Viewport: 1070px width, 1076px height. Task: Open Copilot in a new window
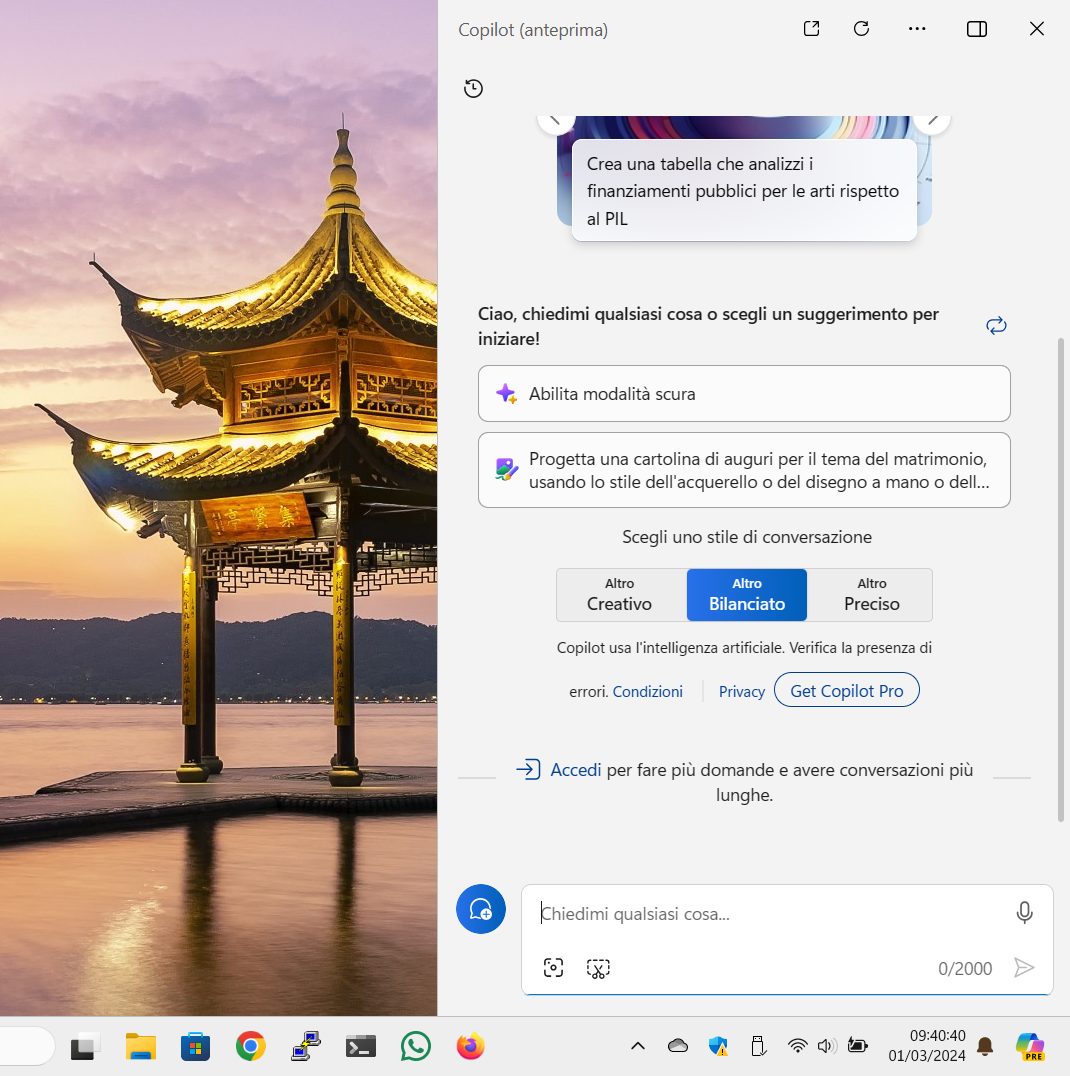[x=811, y=29]
